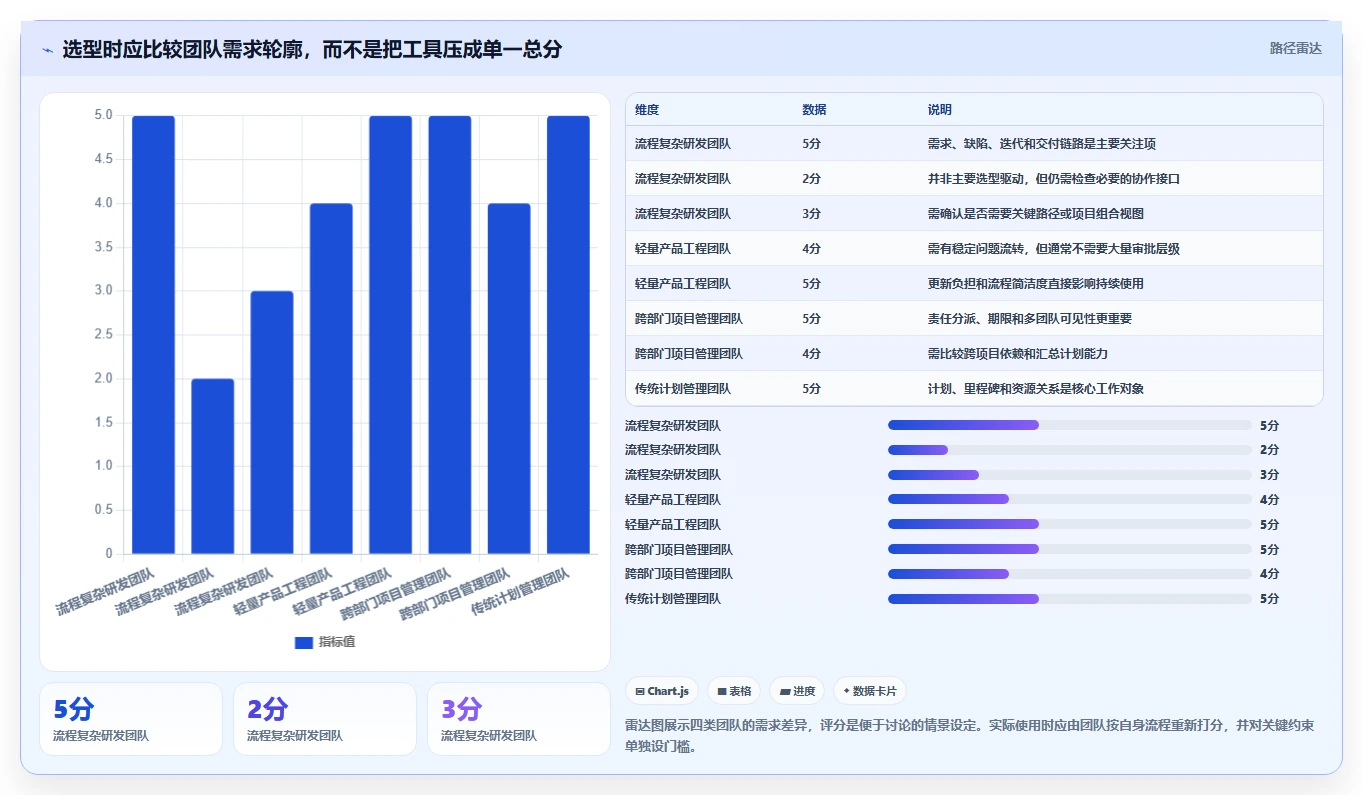Click the 说明 column header

click(940, 110)
